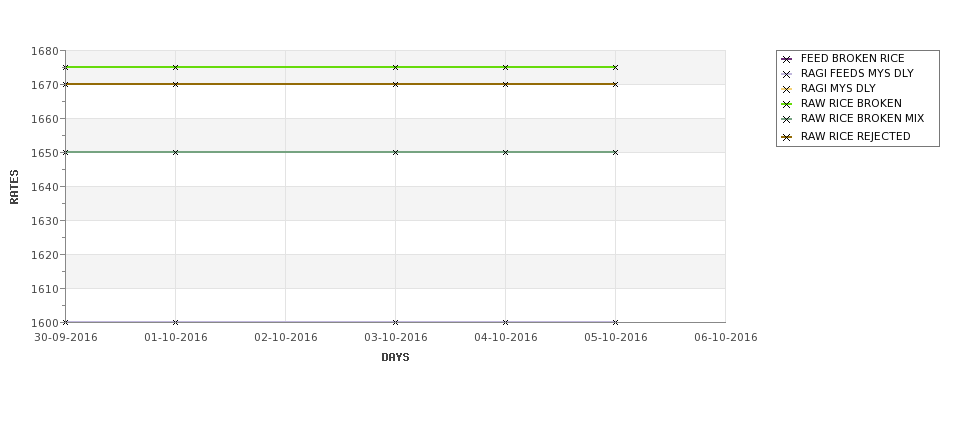Screen dimensions: 975x429
Task: Click the 1640 y-axis tick label
Action: point(45,187)
